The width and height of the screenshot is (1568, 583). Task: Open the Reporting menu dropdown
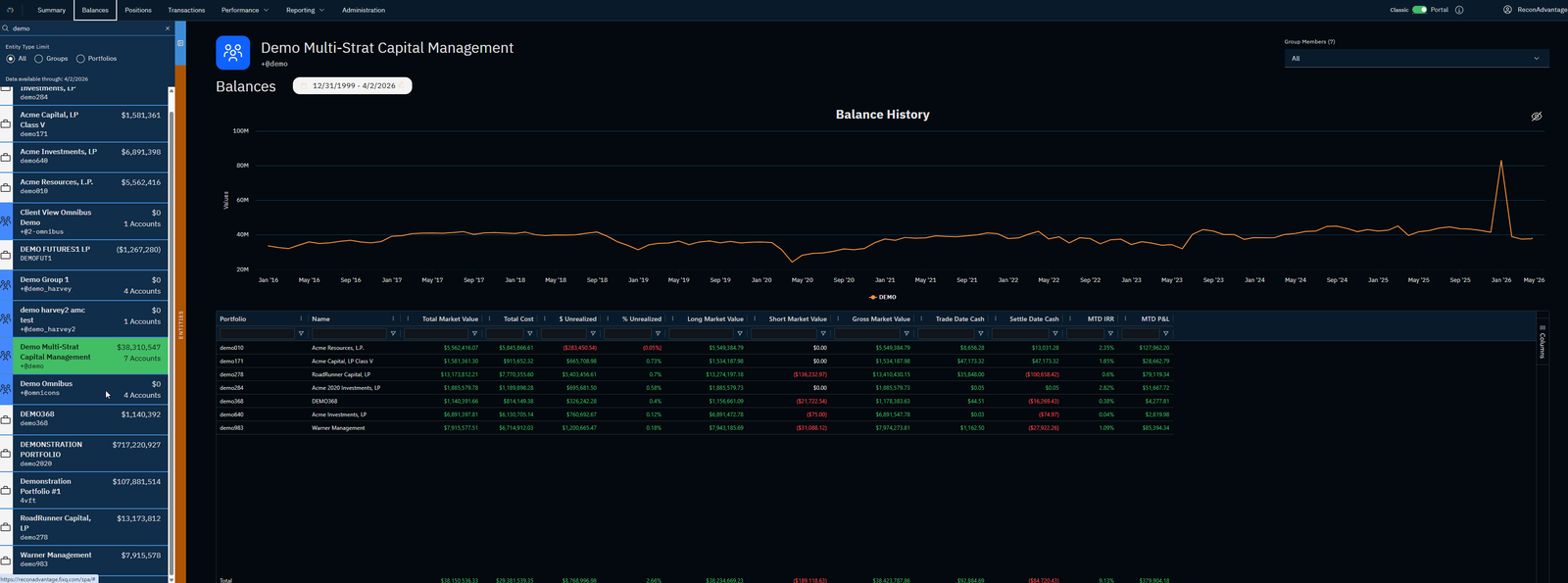[305, 10]
